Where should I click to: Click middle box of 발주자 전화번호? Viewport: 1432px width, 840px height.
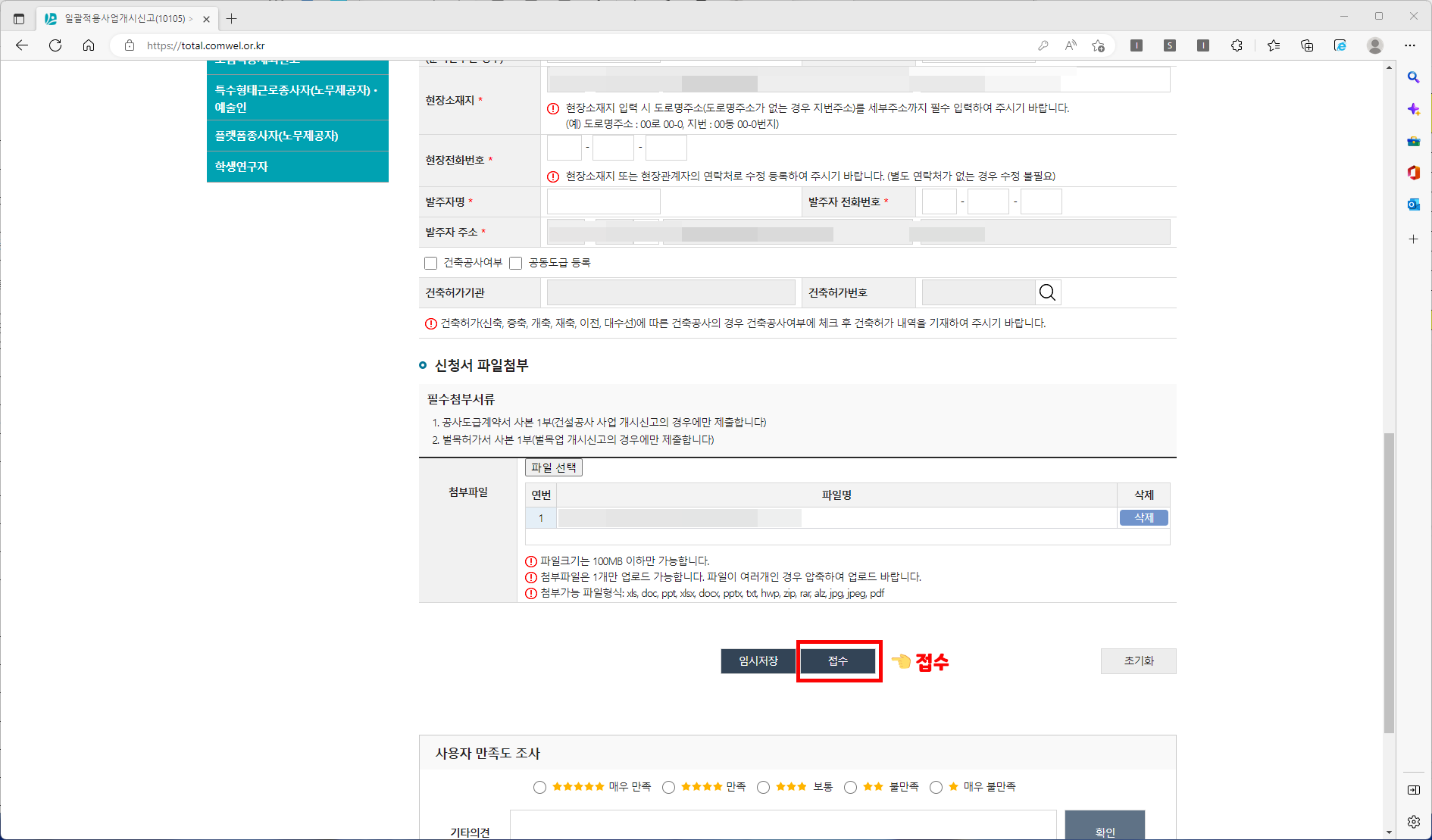[988, 201]
